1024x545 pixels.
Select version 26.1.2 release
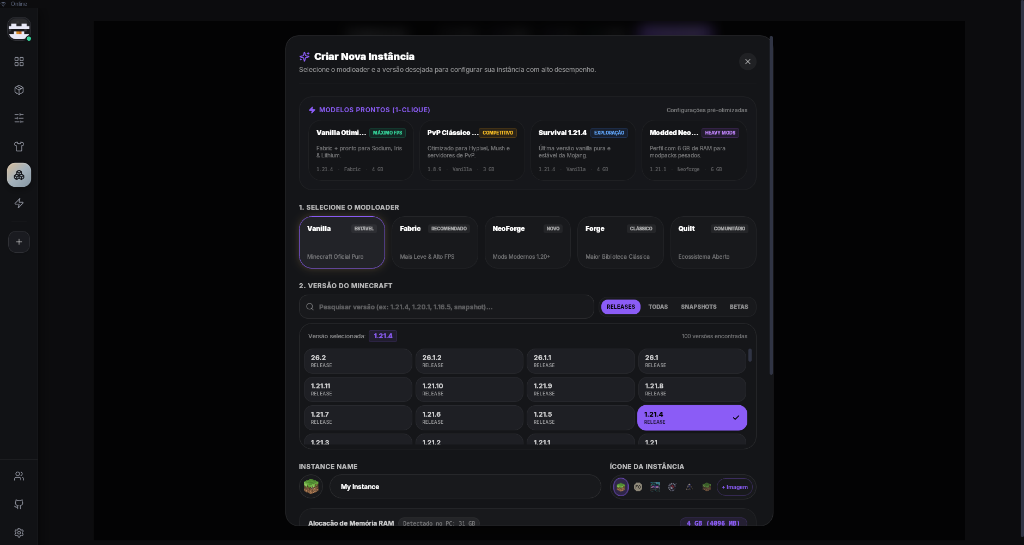[x=470, y=361]
